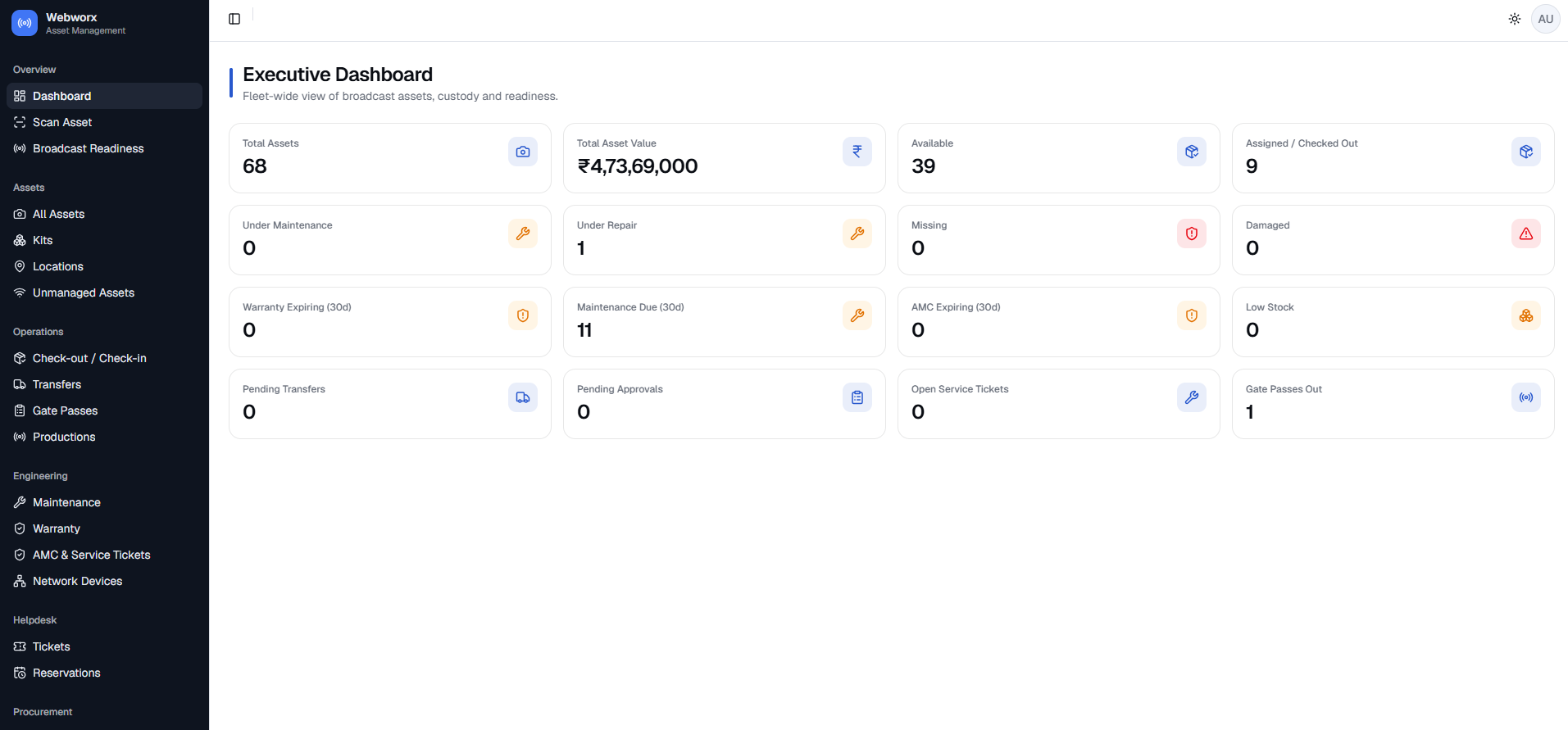Navigate to Productions
This screenshot has height=730, width=1568.
pos(104,437)
